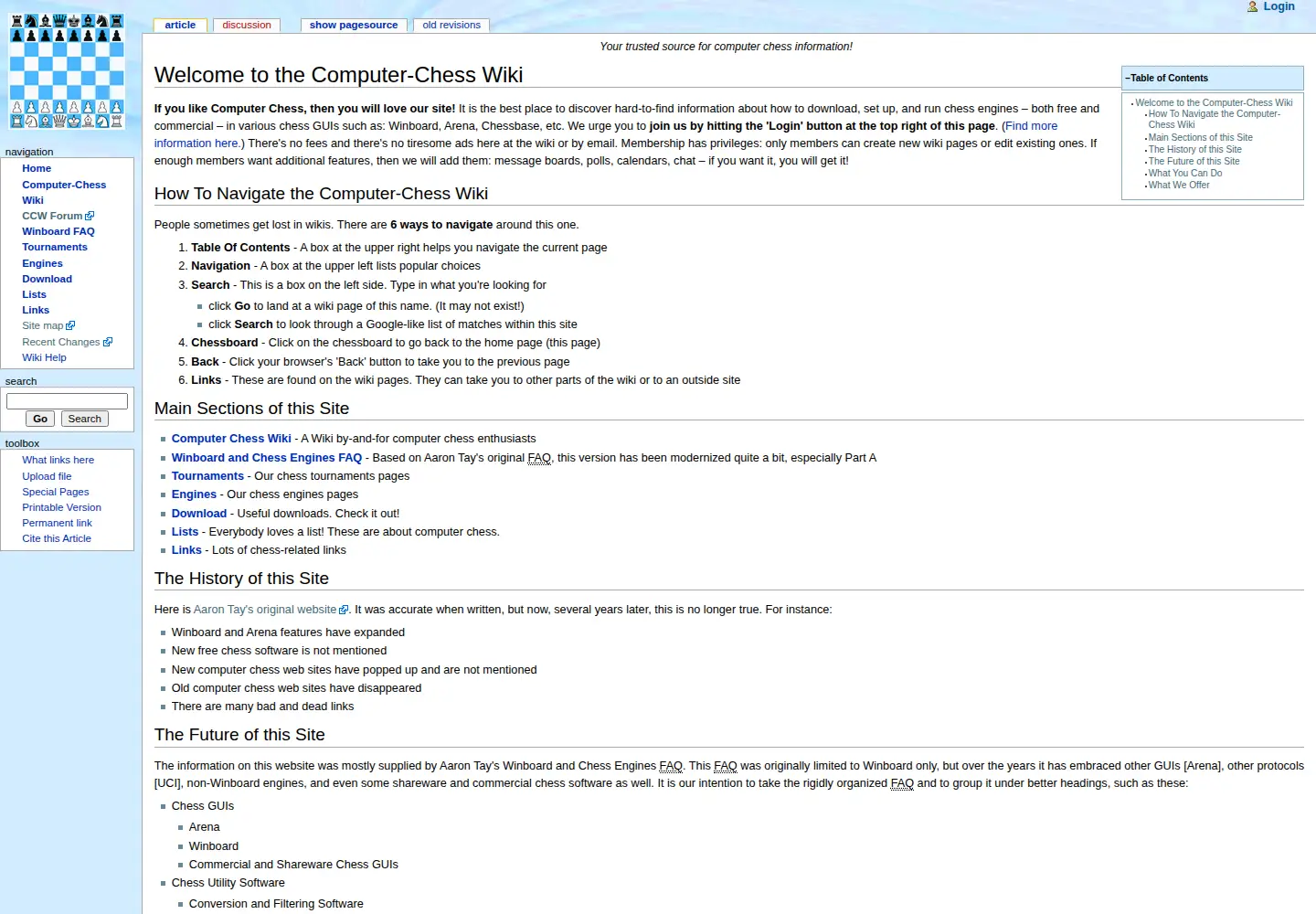The height and width of the screenshot is (914, 1316).
Task: Open 'Computer Chess Wiki' link in Main Sections
Action: coord(231,440)
